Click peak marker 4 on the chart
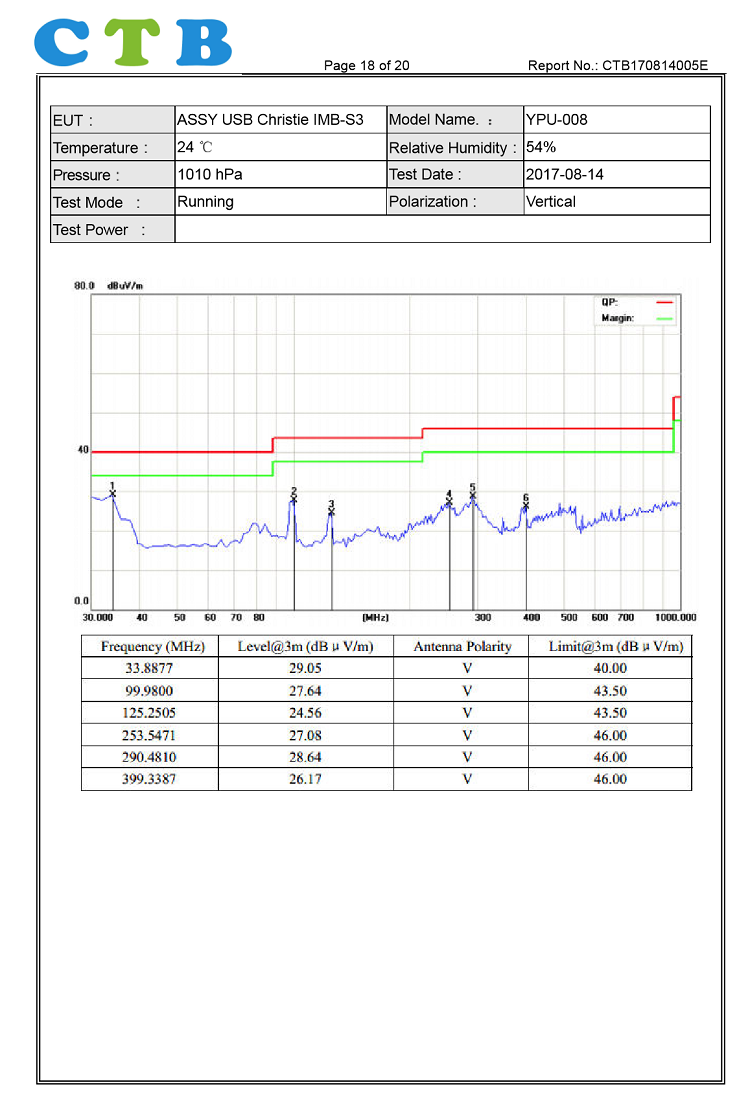Screen dimensions: 750x1105 (x=449, y=501)
